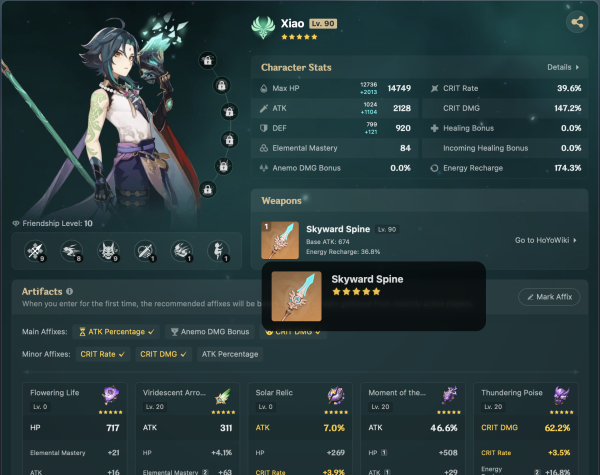This screenshot has height=475, width=600.
Task: Open the mask talent icon with level 9
Action: coord(108,251)
